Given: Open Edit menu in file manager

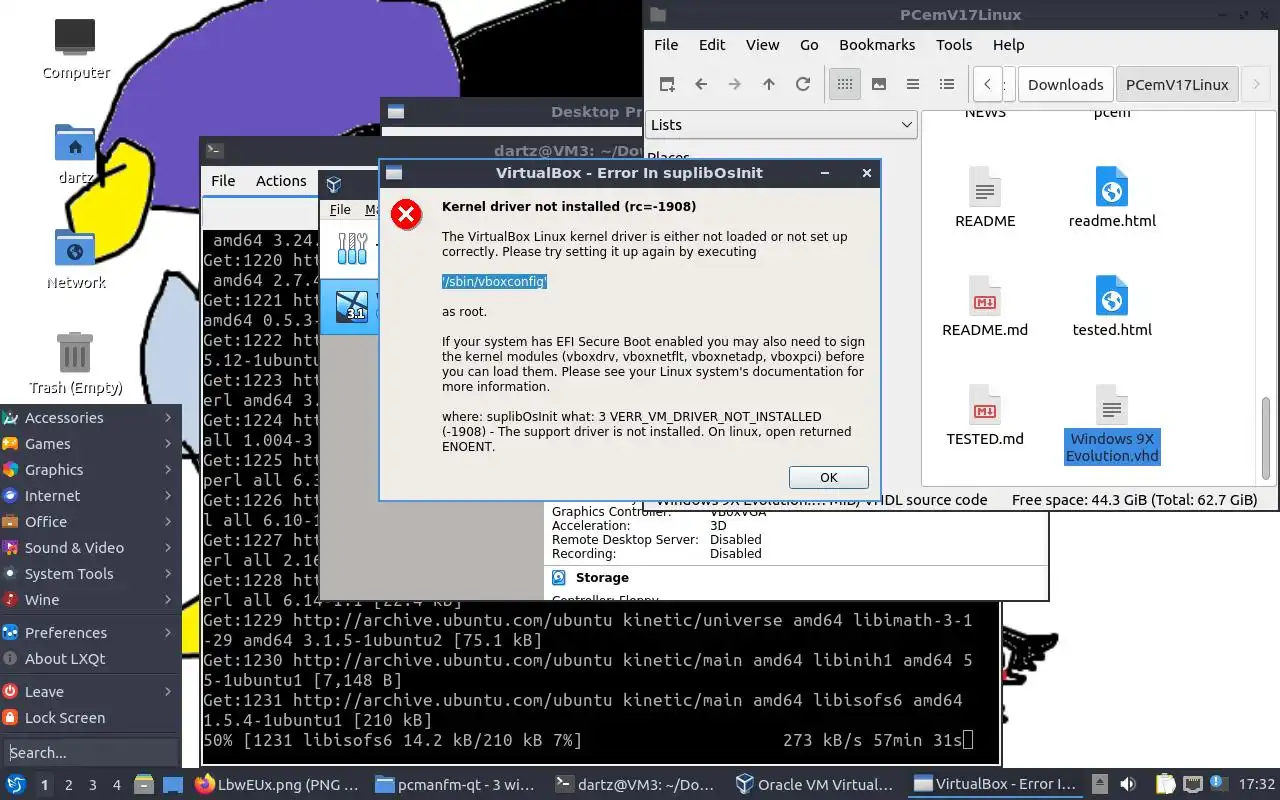Looking at the screenshot, I should (x=712, y=45).
